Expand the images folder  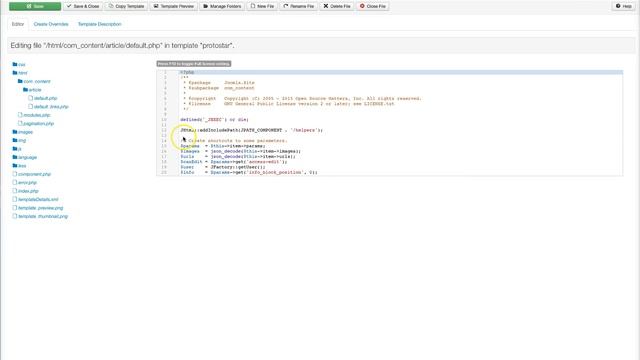click(x=22, y=132)
